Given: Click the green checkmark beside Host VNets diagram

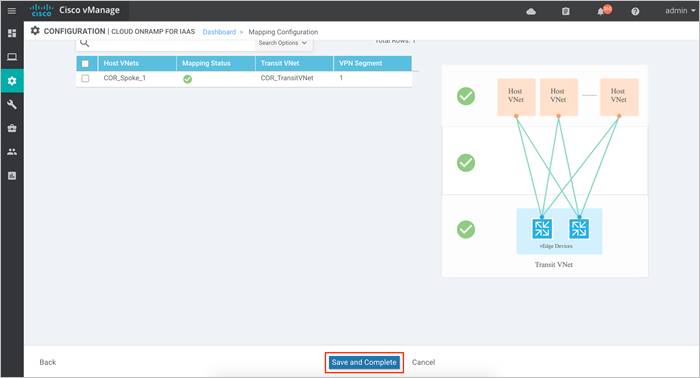Looking at the screenshot, I should click(x=466, y=96).
